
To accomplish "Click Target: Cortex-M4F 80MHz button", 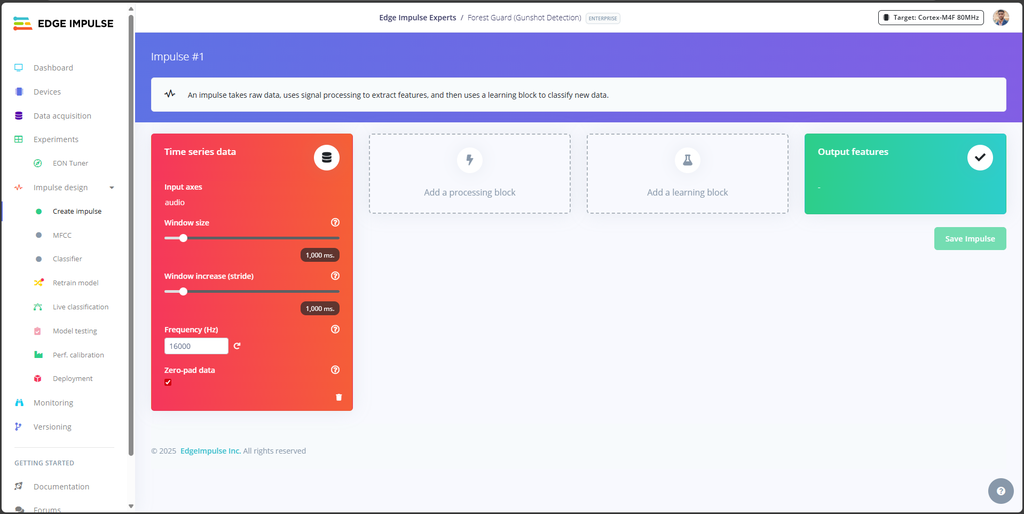I will [x=931, y=18].
